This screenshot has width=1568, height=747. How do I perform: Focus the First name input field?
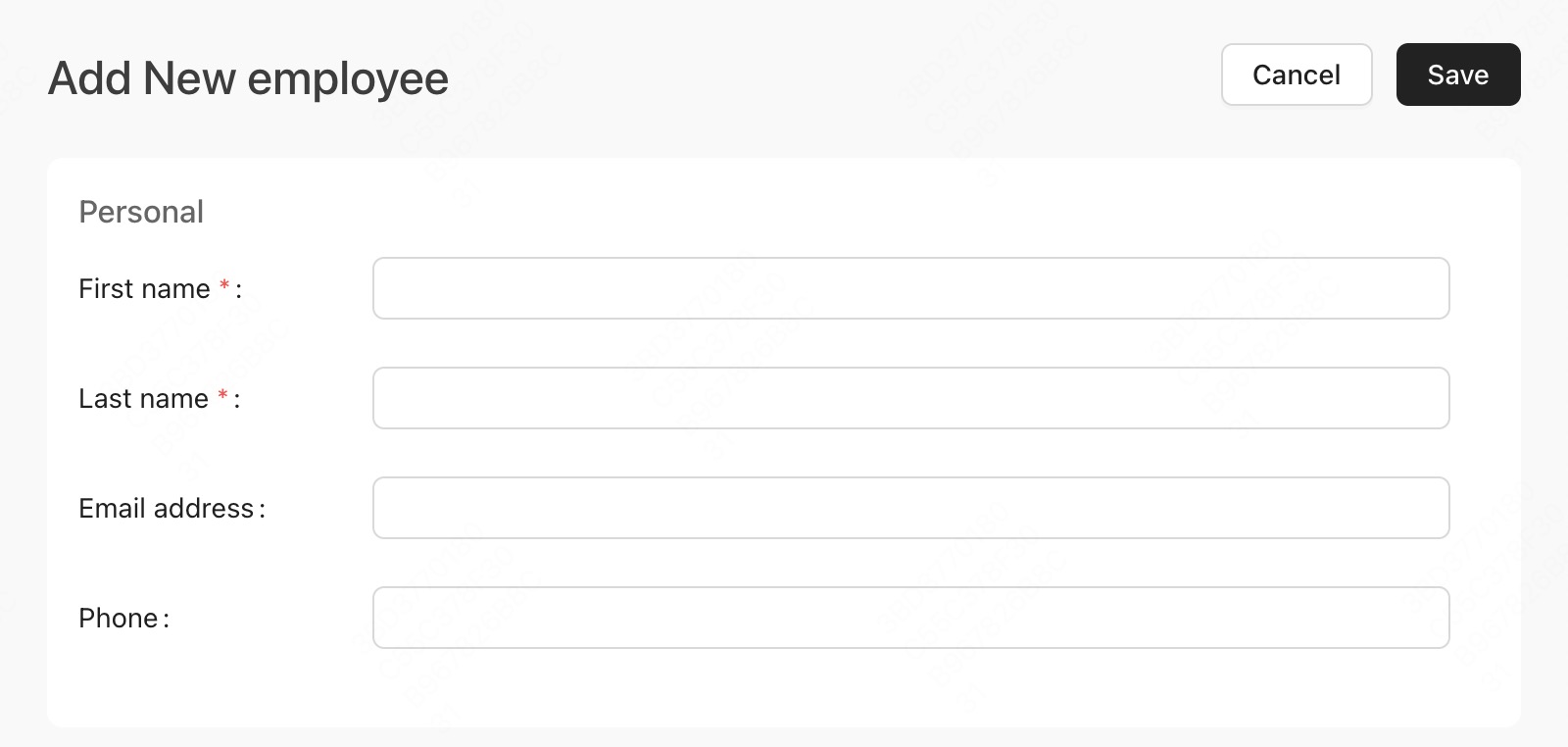tap(910, 288)
